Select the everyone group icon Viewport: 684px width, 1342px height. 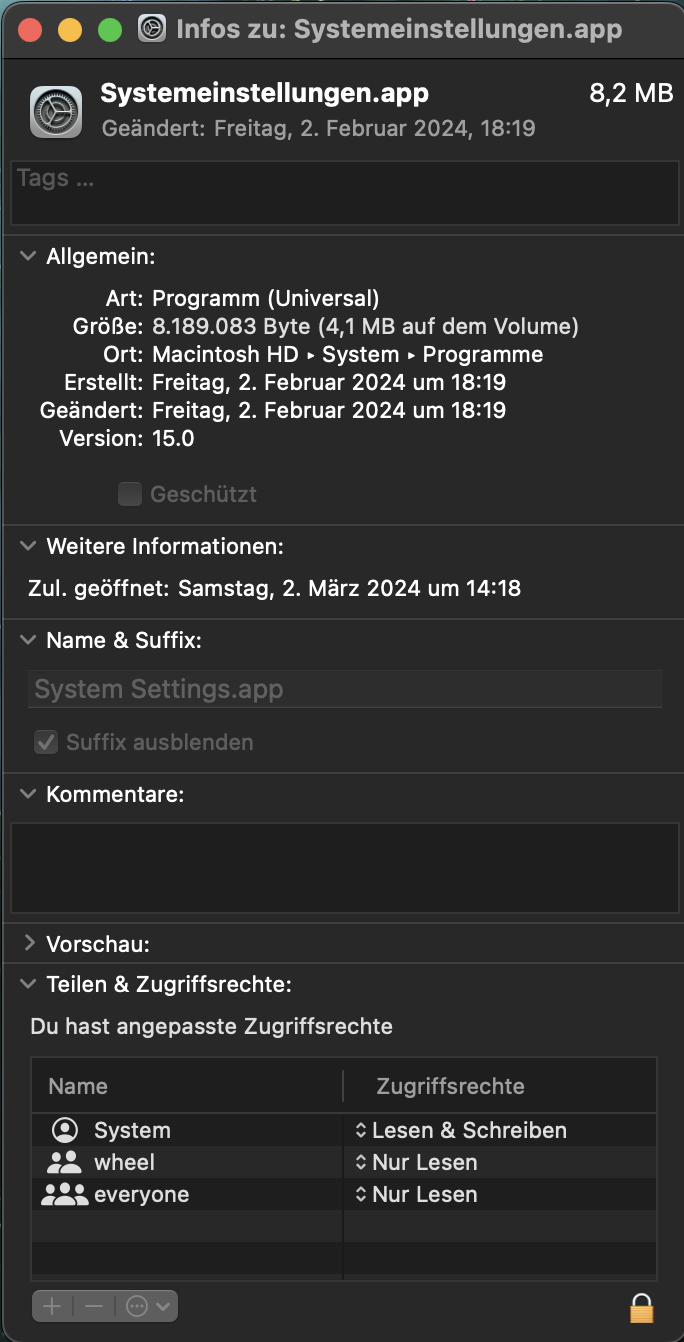(65, 1194)
